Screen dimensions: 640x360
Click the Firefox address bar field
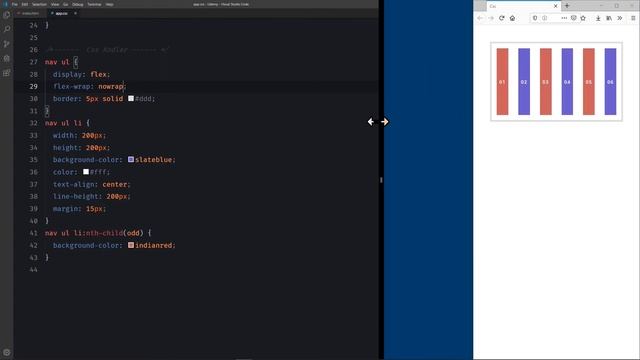[554, 18]
